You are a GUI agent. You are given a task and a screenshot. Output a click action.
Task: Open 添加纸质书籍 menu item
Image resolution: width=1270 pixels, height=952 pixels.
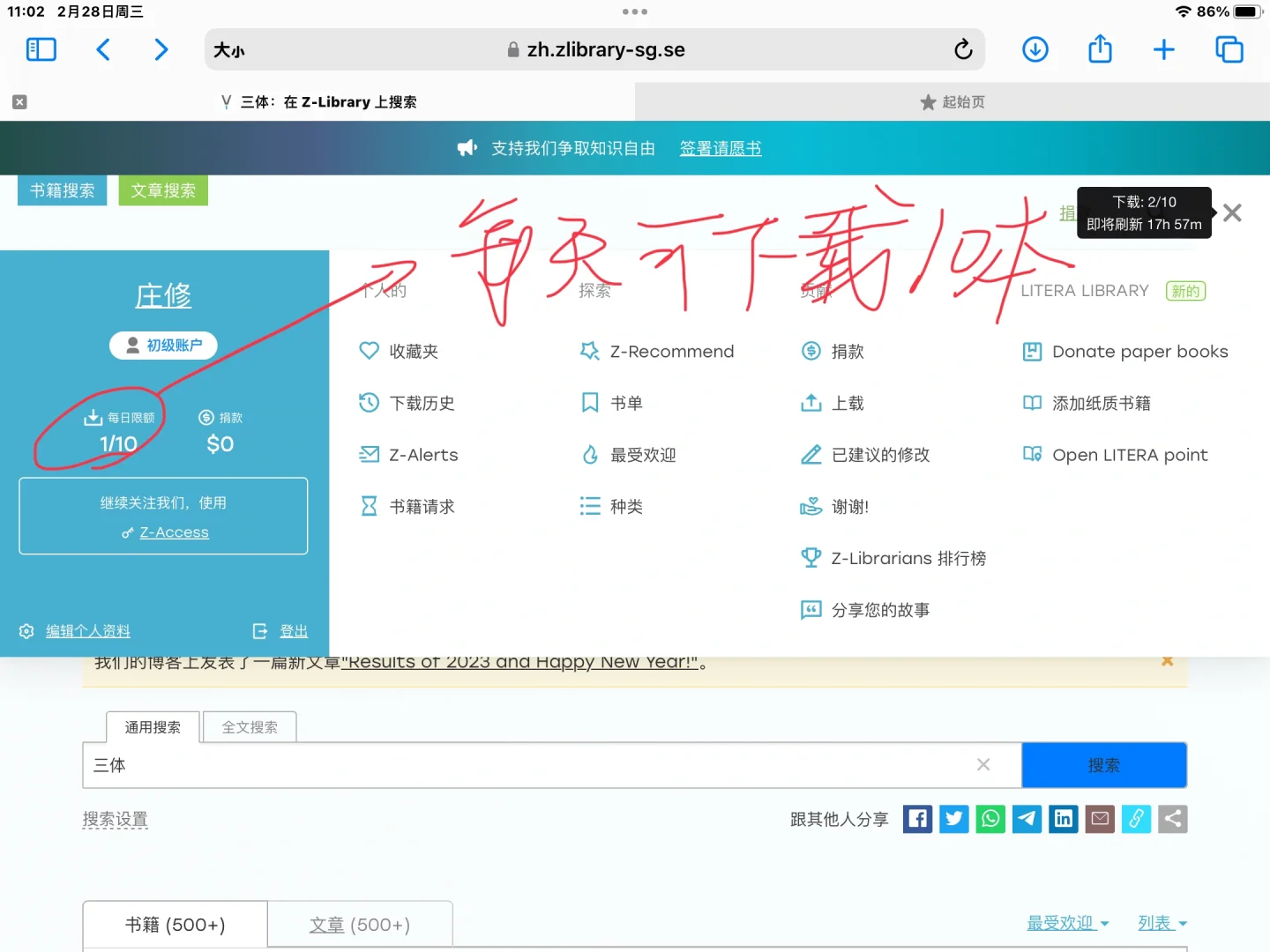[x=1086, y=403]
